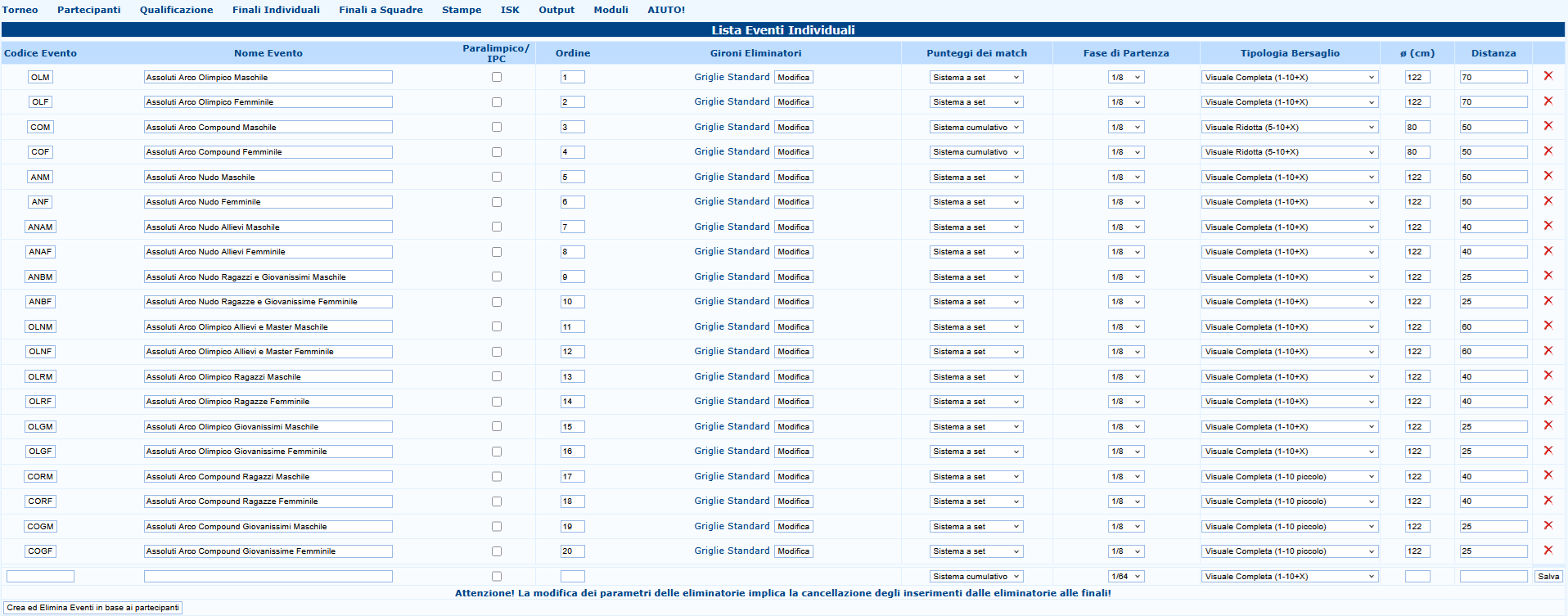This screenshot has width=1568, height=616.
Task: Click the Ordine field for OLGF row
Action: coord(573,452)
